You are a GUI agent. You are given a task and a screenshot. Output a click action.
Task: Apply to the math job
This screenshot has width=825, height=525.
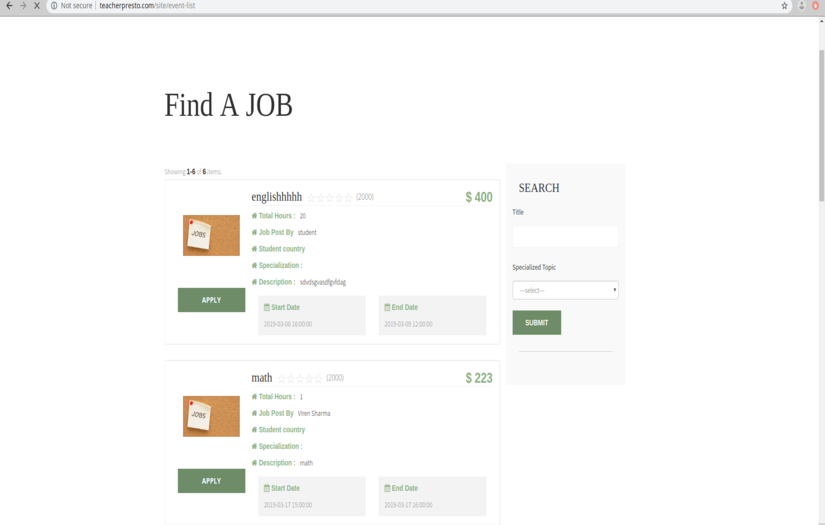point(212,481)
